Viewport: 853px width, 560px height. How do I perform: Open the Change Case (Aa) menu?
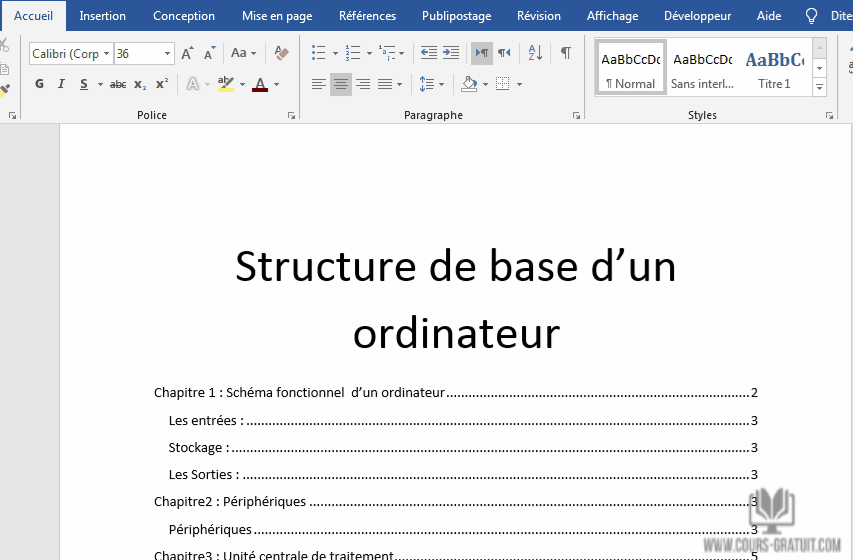(x=243, y=53)
